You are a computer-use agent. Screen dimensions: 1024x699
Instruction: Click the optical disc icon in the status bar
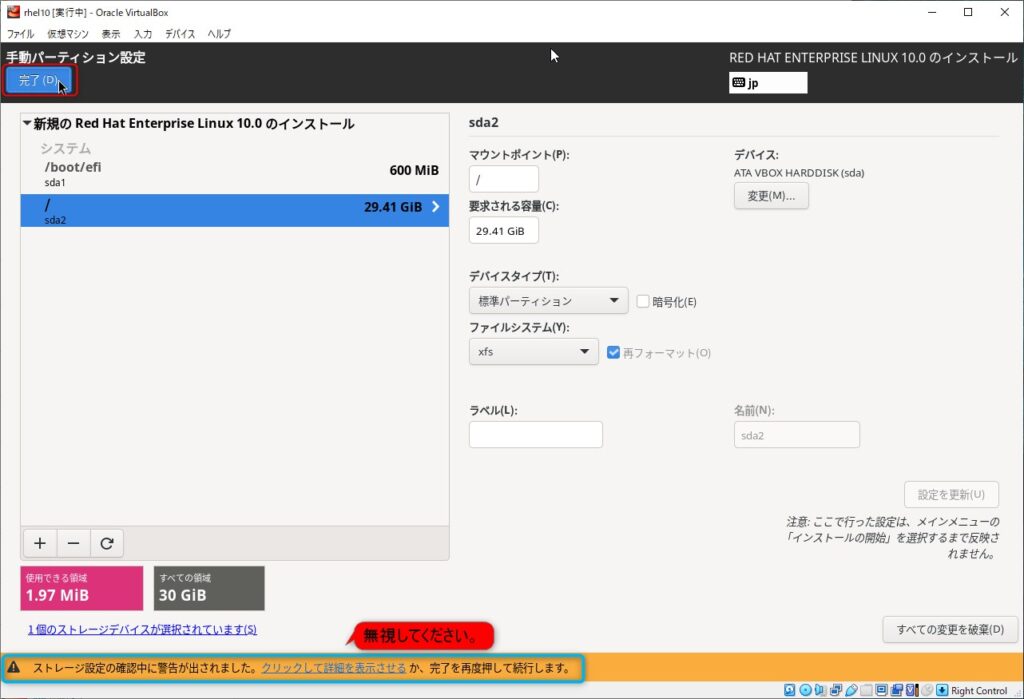pos(806,690)
